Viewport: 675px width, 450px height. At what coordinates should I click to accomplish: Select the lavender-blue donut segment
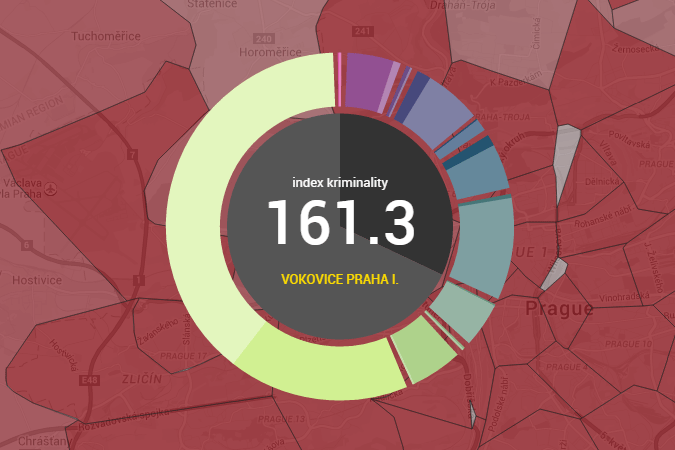[437, 107]
